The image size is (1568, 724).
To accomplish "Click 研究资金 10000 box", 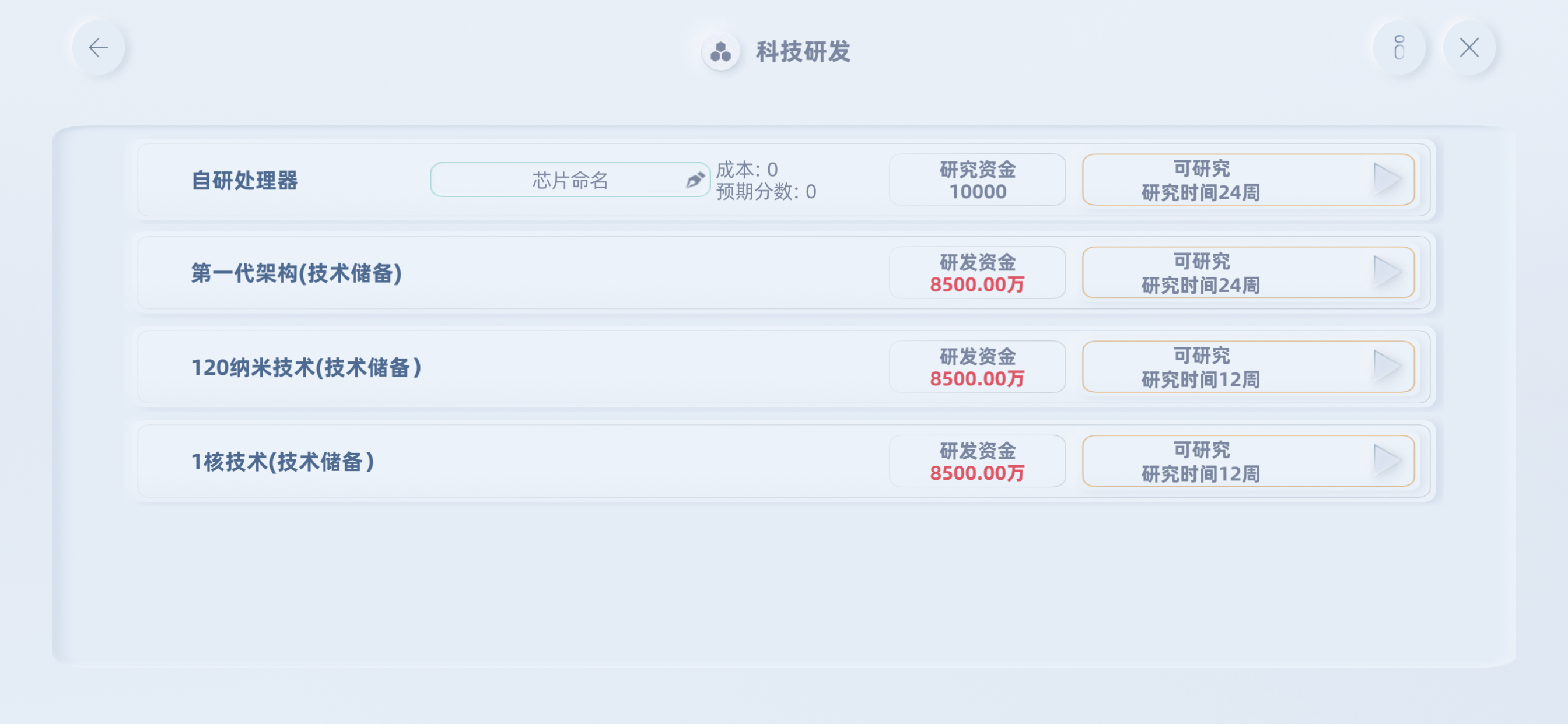I will tap(977, 180).
